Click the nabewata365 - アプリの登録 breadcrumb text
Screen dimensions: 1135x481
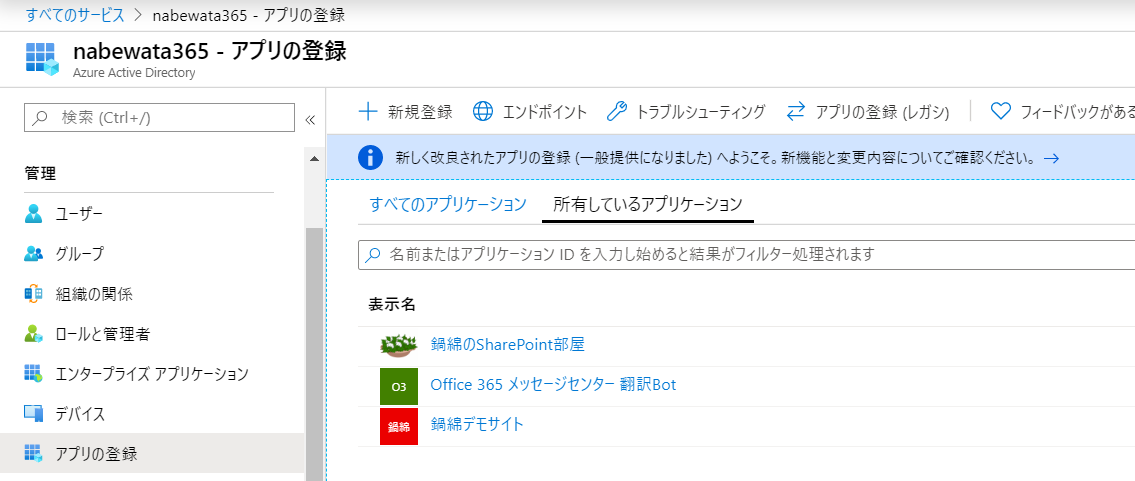(x=248, y=14)
